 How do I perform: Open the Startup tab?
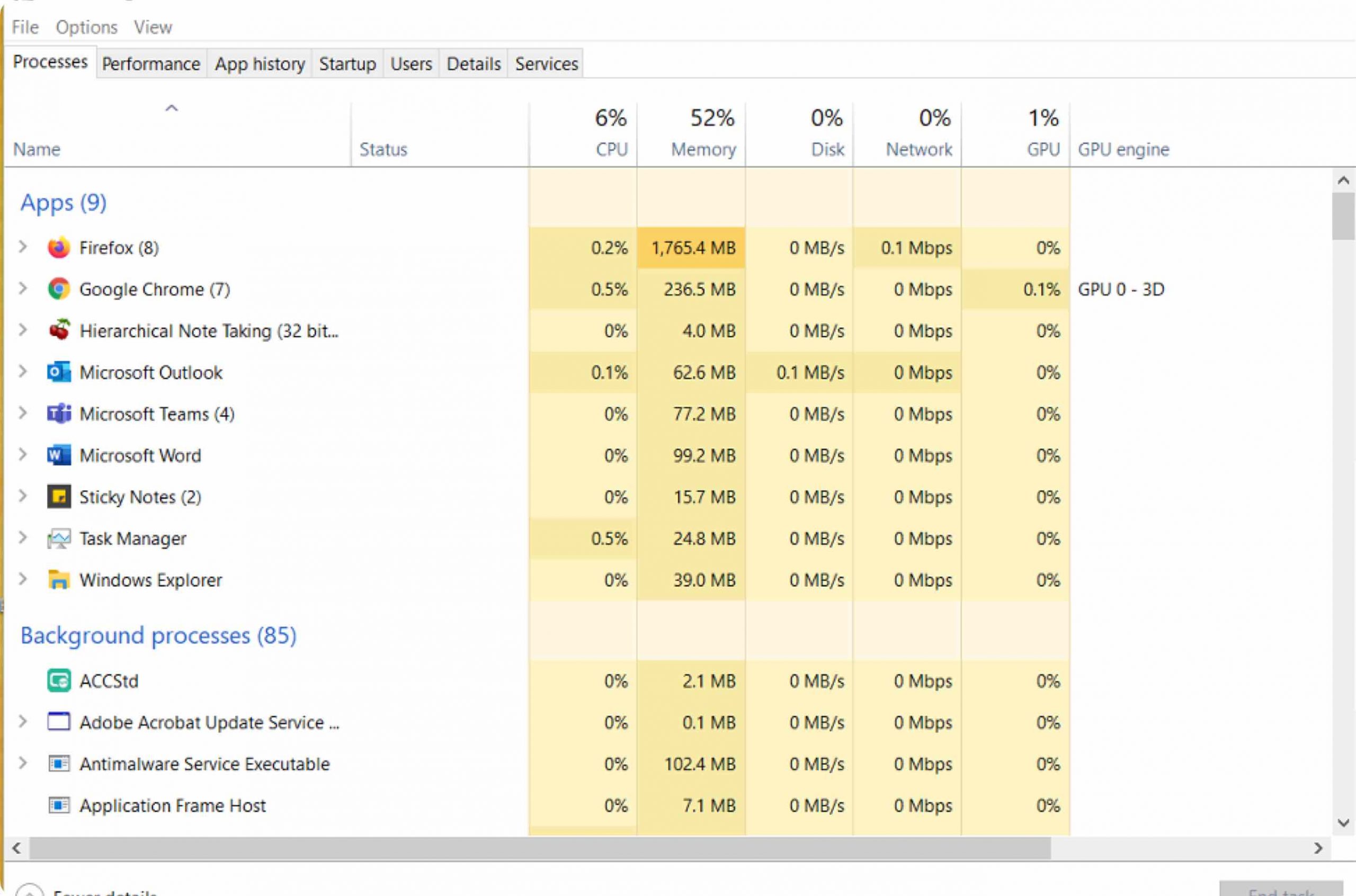[347, 64]
